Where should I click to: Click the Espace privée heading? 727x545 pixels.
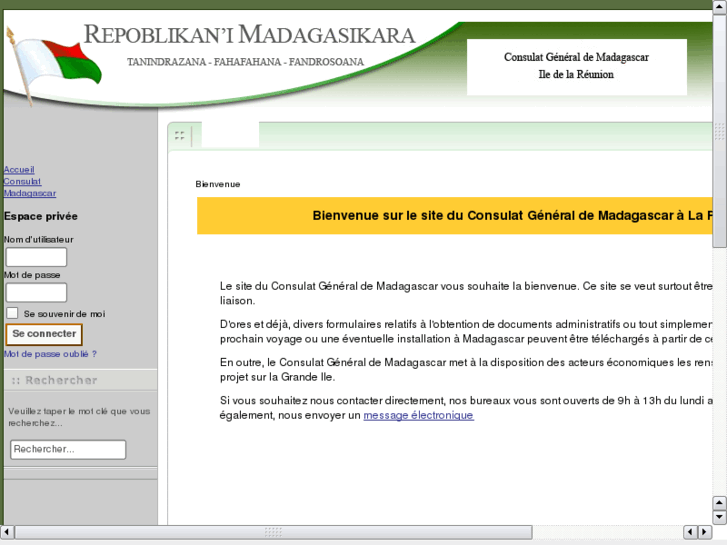[x=41, y=216]
